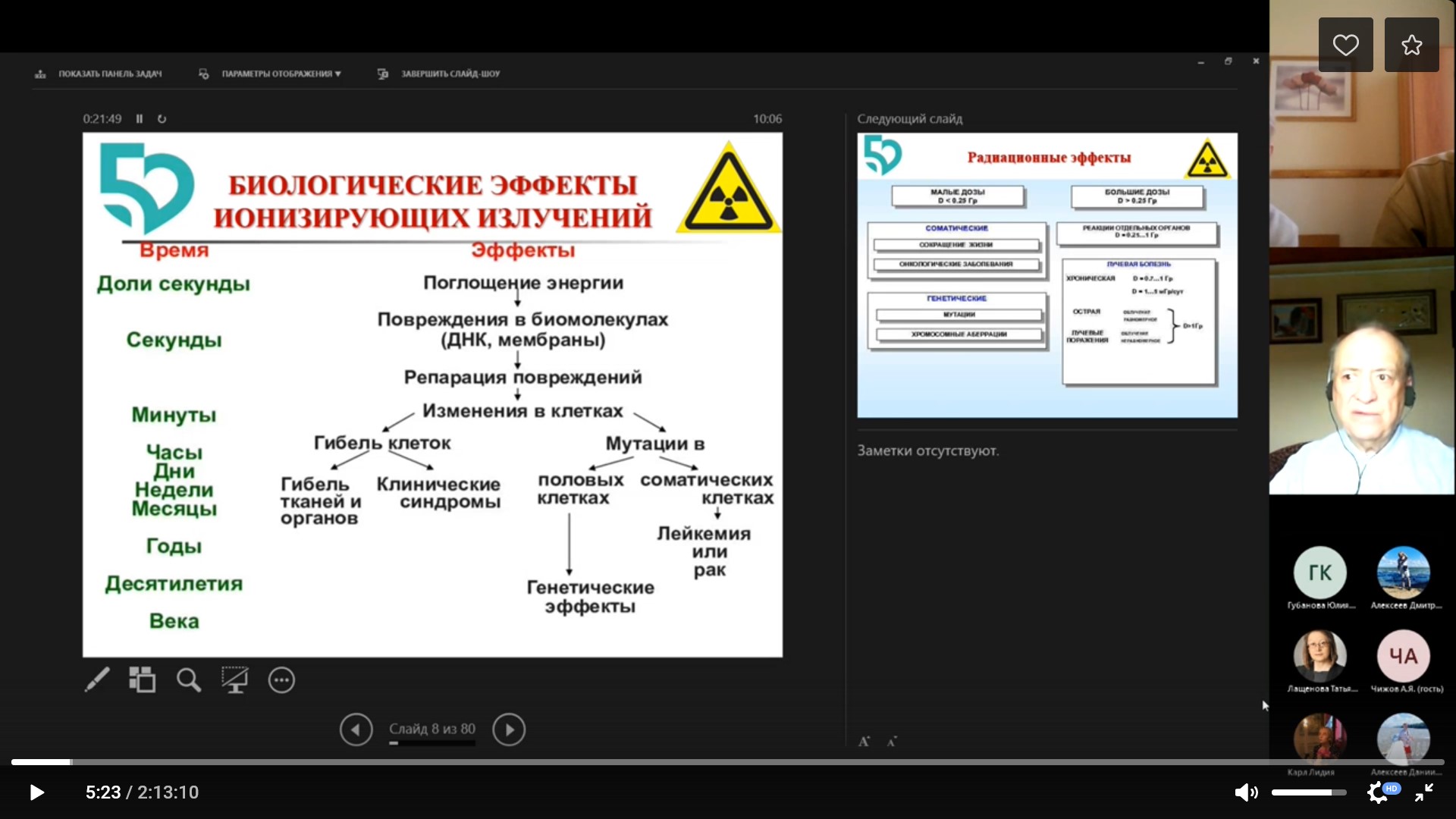The image size is (1456, 819).
Task: Show all slides grid view
Action: pyautogui.click(x=142, y=679)
